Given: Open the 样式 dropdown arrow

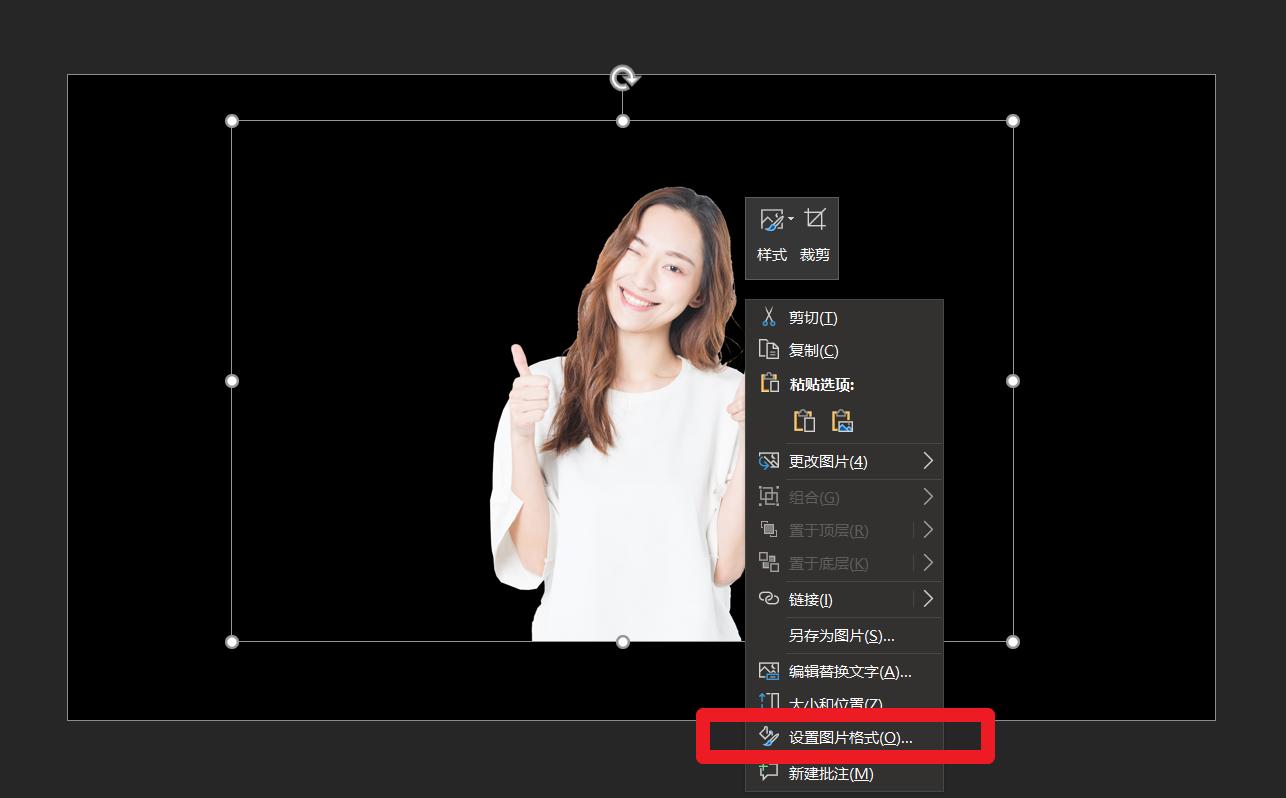Looking at the screenshot, I should coord(790,218).
